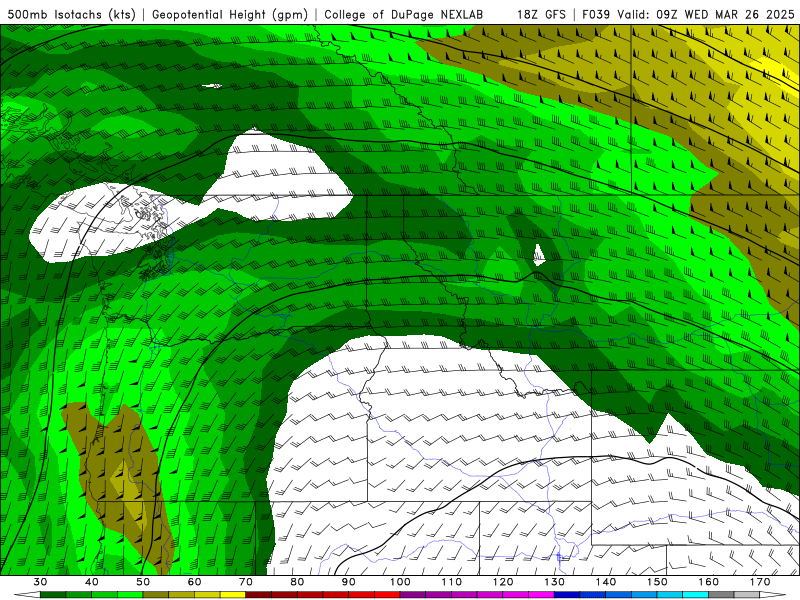Click the 100 knot legend label
Screen dimensions: 800x600
click(400, 582)
